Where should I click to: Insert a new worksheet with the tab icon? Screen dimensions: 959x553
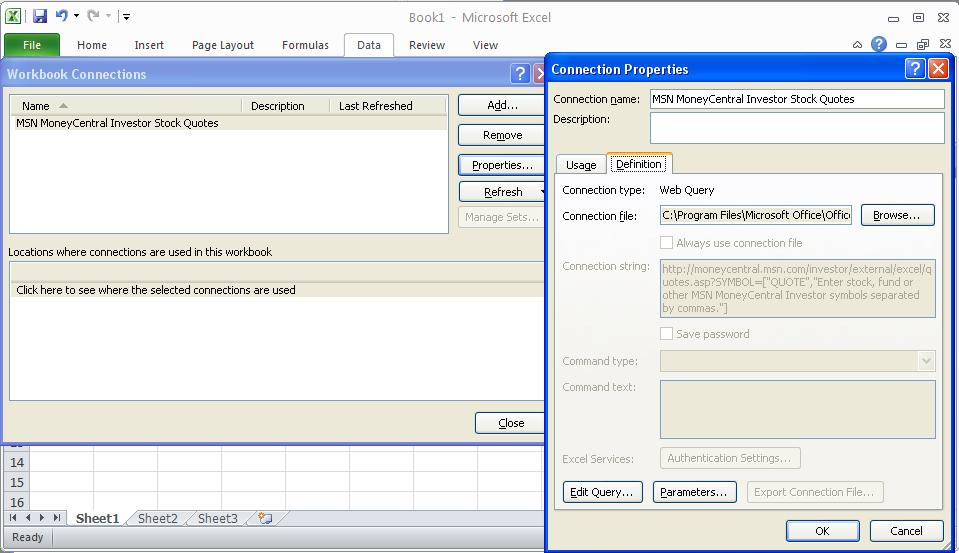[x=265, y=519]
